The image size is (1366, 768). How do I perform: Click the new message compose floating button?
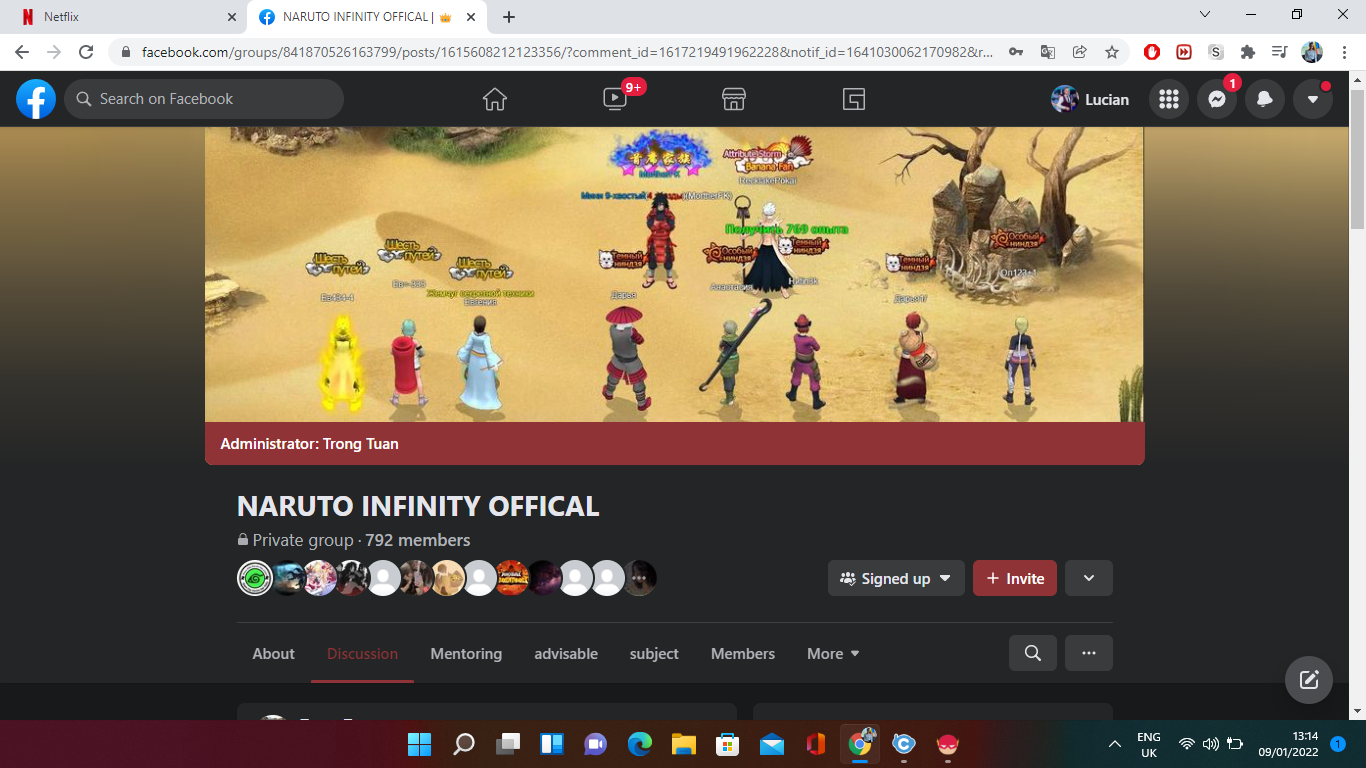click(x=1309, y=680)
